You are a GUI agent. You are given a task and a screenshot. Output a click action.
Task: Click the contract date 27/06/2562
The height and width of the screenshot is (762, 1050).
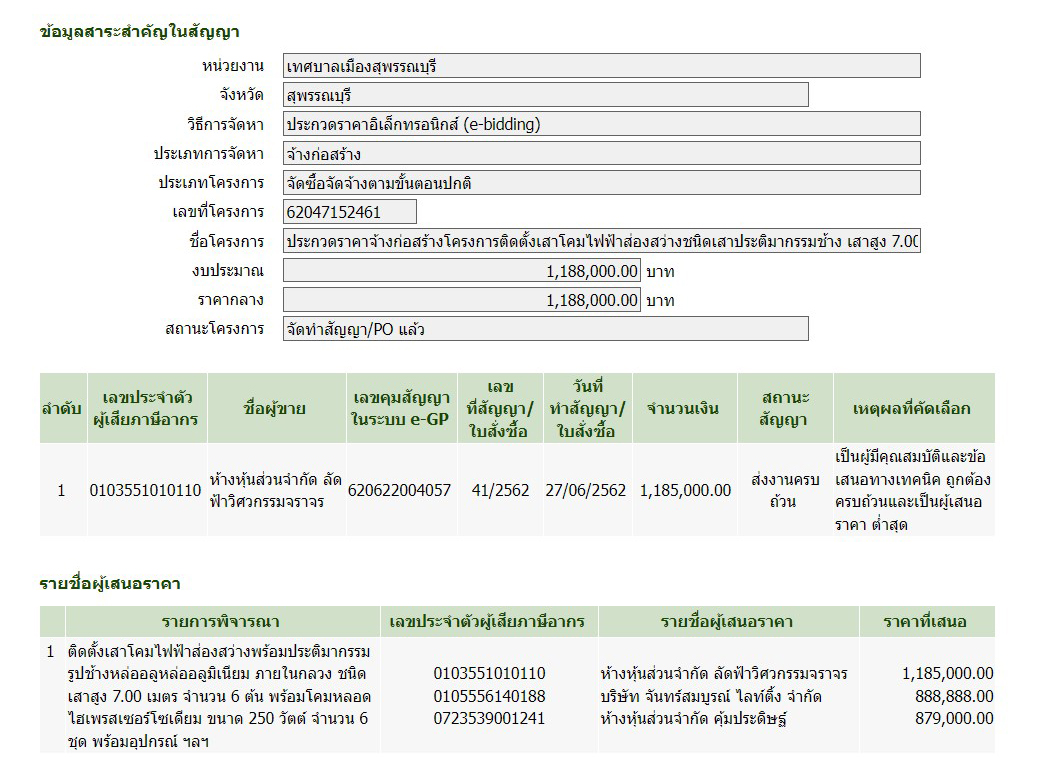585,490
